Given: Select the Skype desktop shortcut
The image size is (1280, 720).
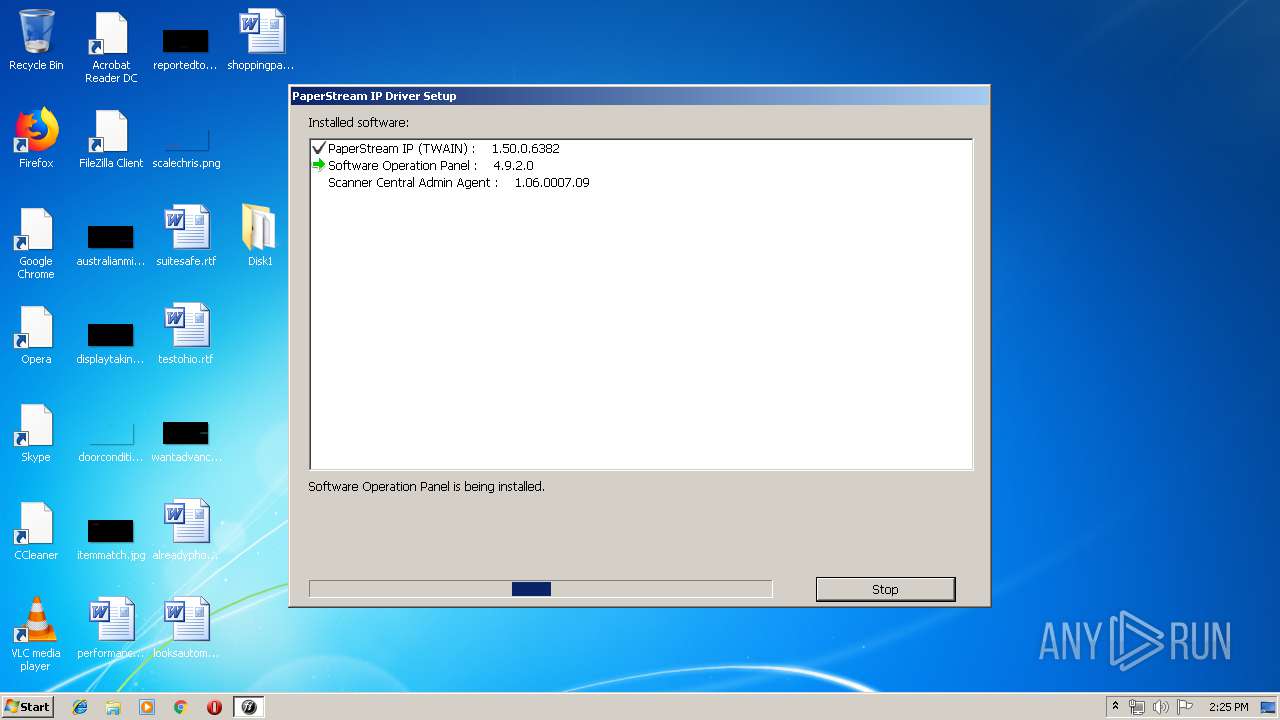Looking at the screenshot, I should (x=36, y=432).
